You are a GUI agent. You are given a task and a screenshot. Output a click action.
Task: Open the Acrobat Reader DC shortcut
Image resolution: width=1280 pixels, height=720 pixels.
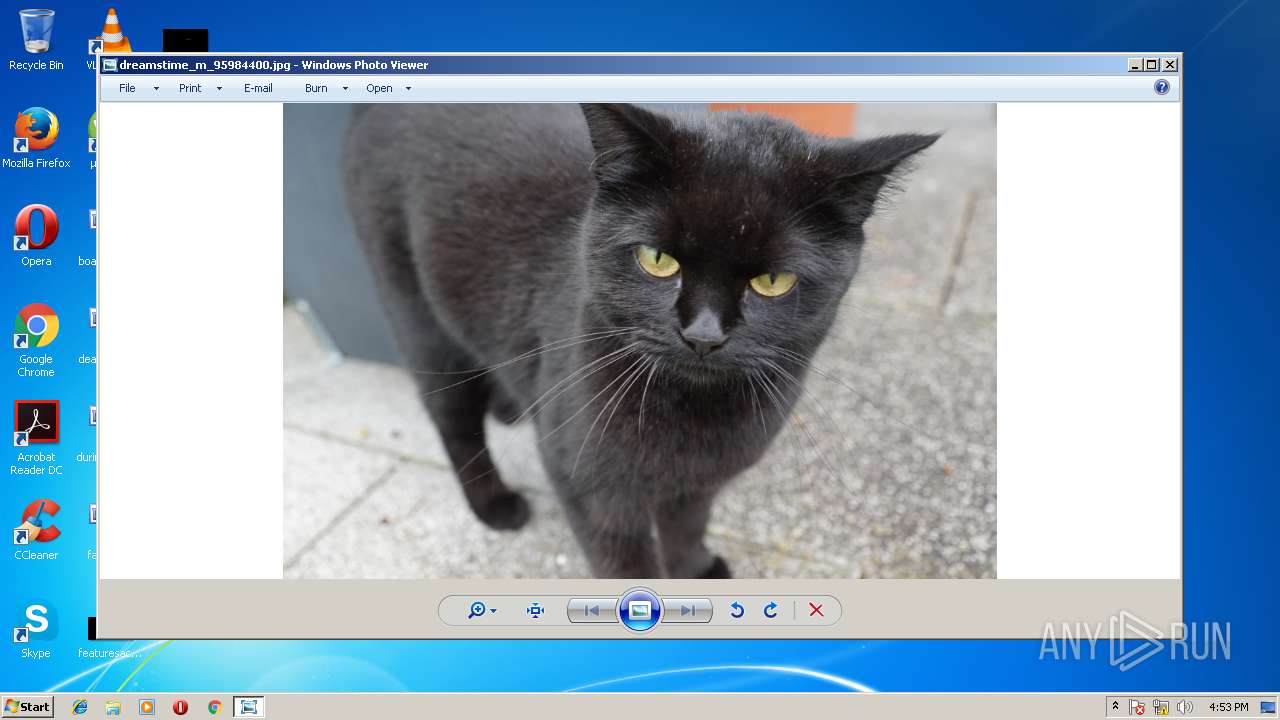pos(36,438)
